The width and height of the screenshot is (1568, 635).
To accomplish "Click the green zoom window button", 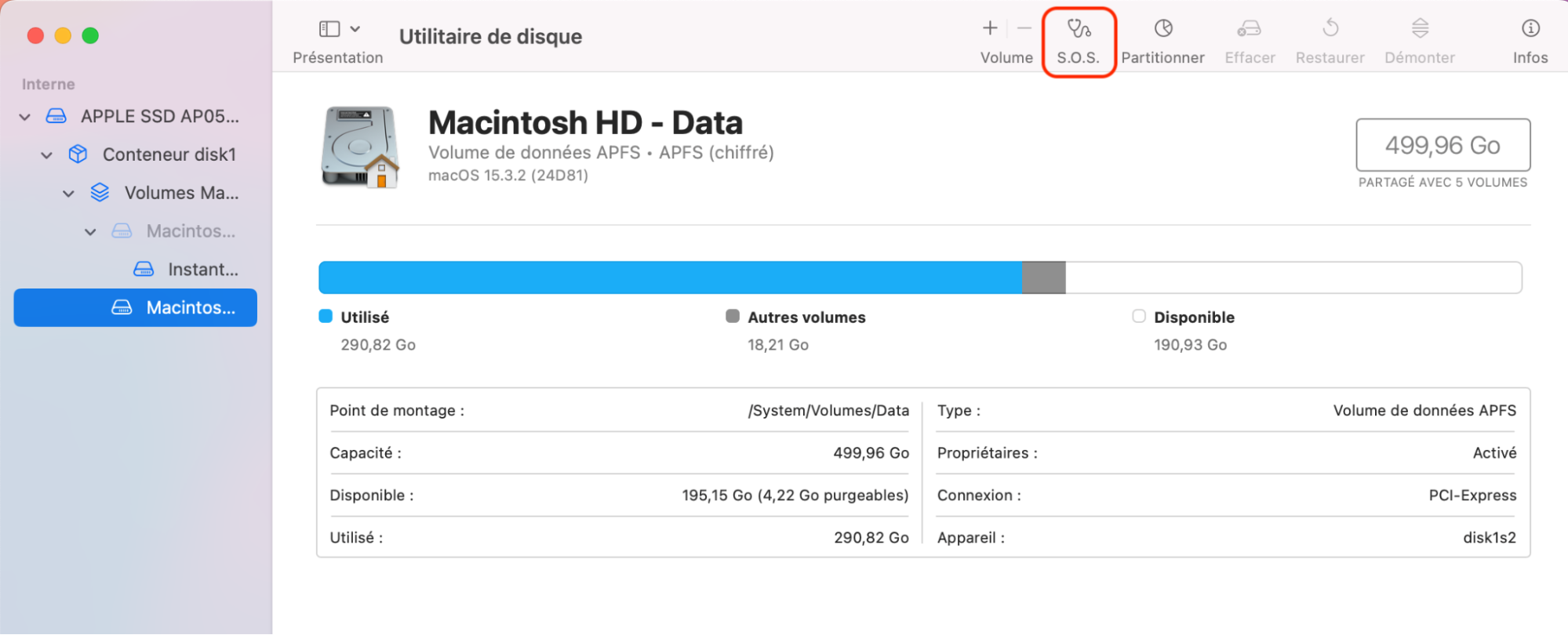I will tap(90, 35).
